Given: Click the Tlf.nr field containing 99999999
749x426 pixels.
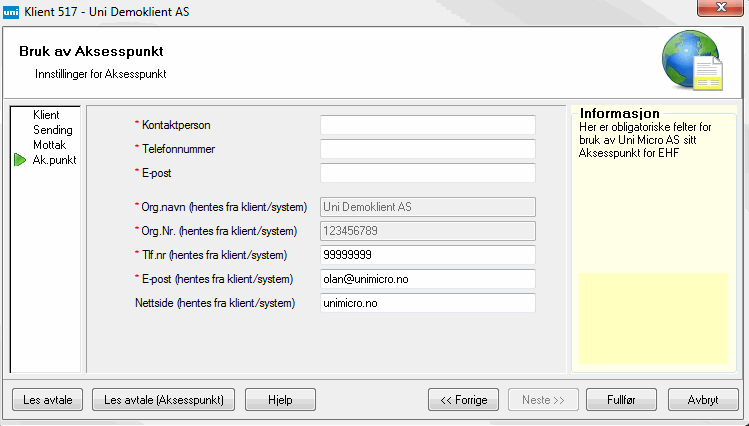Looking at the screenshot, I should pos(427,255).
